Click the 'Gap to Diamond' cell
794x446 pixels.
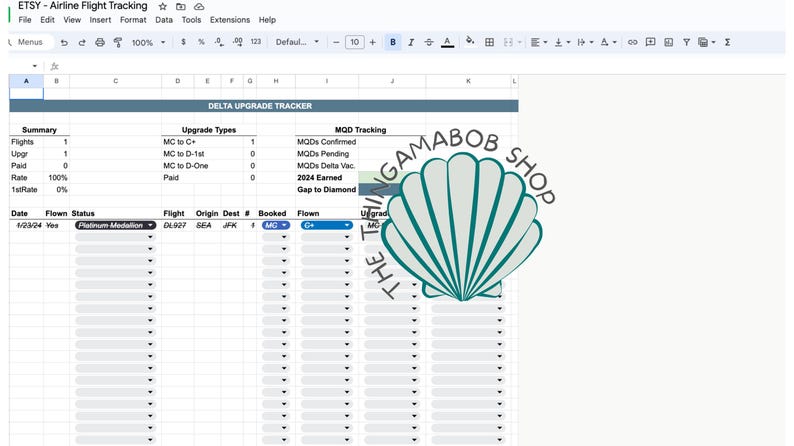click(x=327, y=189)
